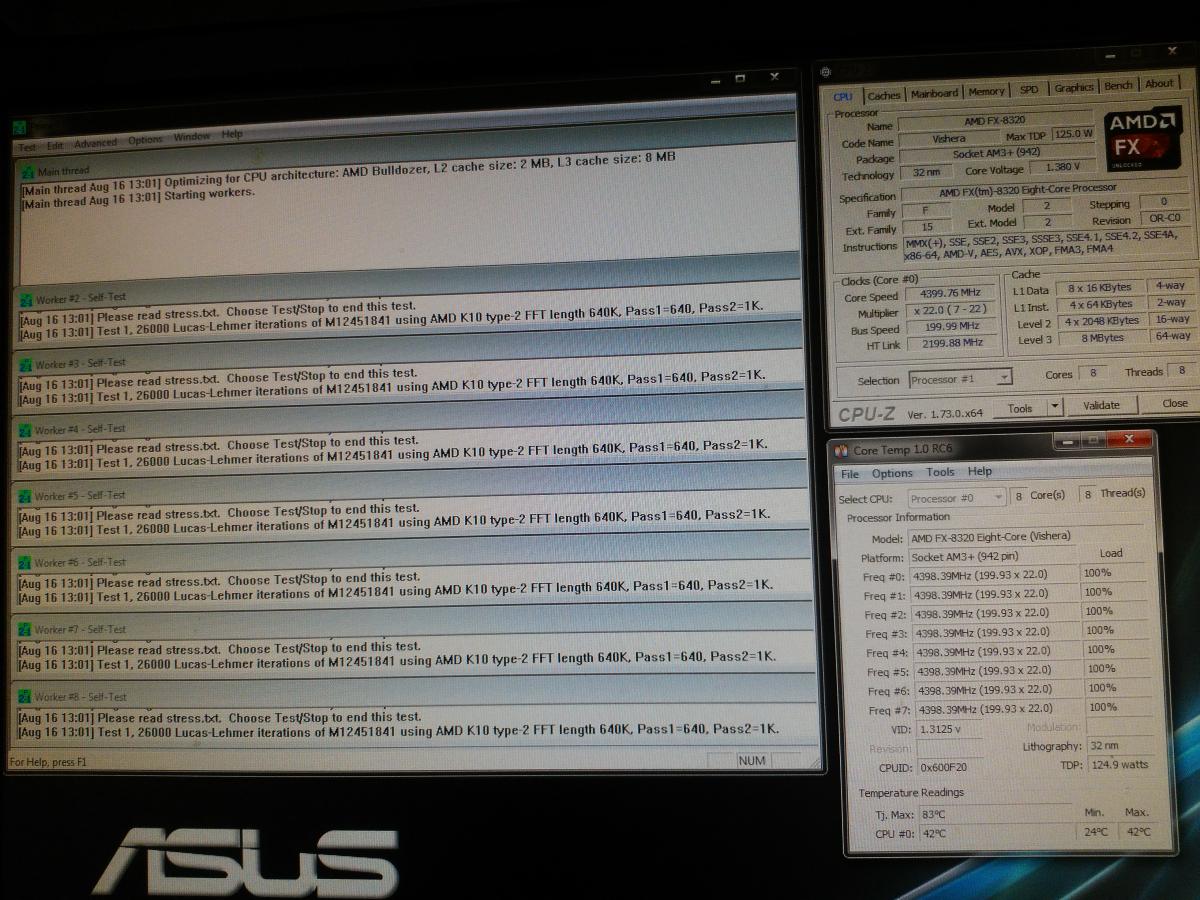
Task: Click the CPUID value 0x600F20
Action: tap(951, 768)
